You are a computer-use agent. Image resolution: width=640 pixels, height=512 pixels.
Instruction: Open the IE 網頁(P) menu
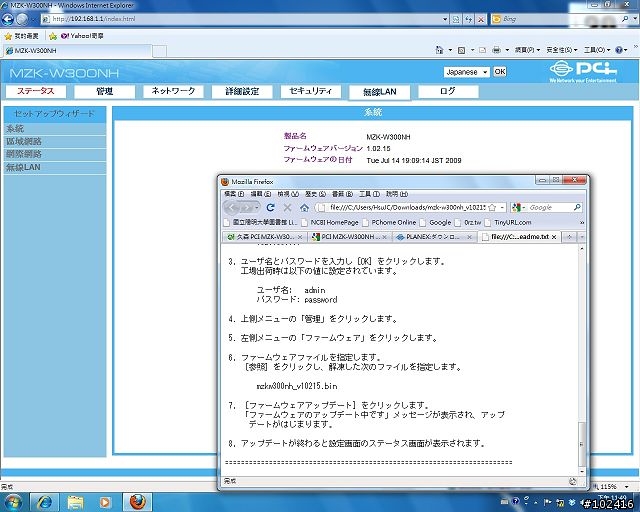pyautogui.click(x=527, y=50)
